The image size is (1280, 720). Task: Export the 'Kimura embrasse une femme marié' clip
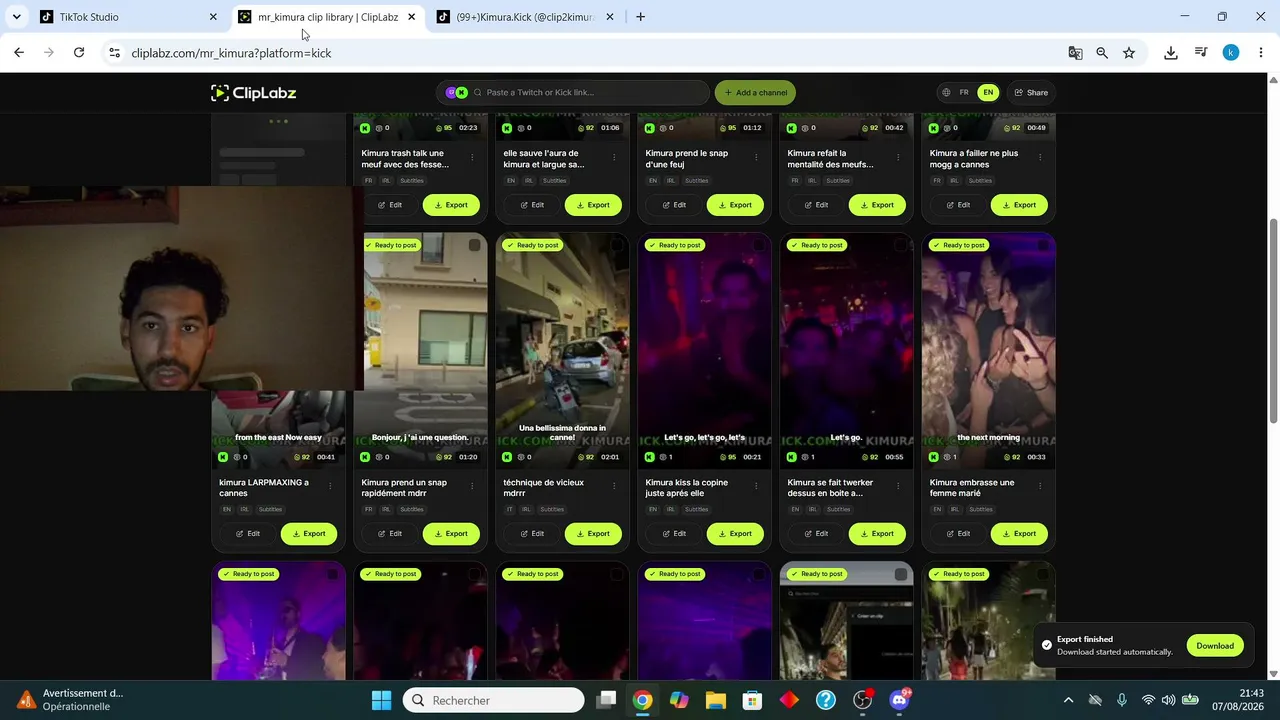tap(1019, 534)
